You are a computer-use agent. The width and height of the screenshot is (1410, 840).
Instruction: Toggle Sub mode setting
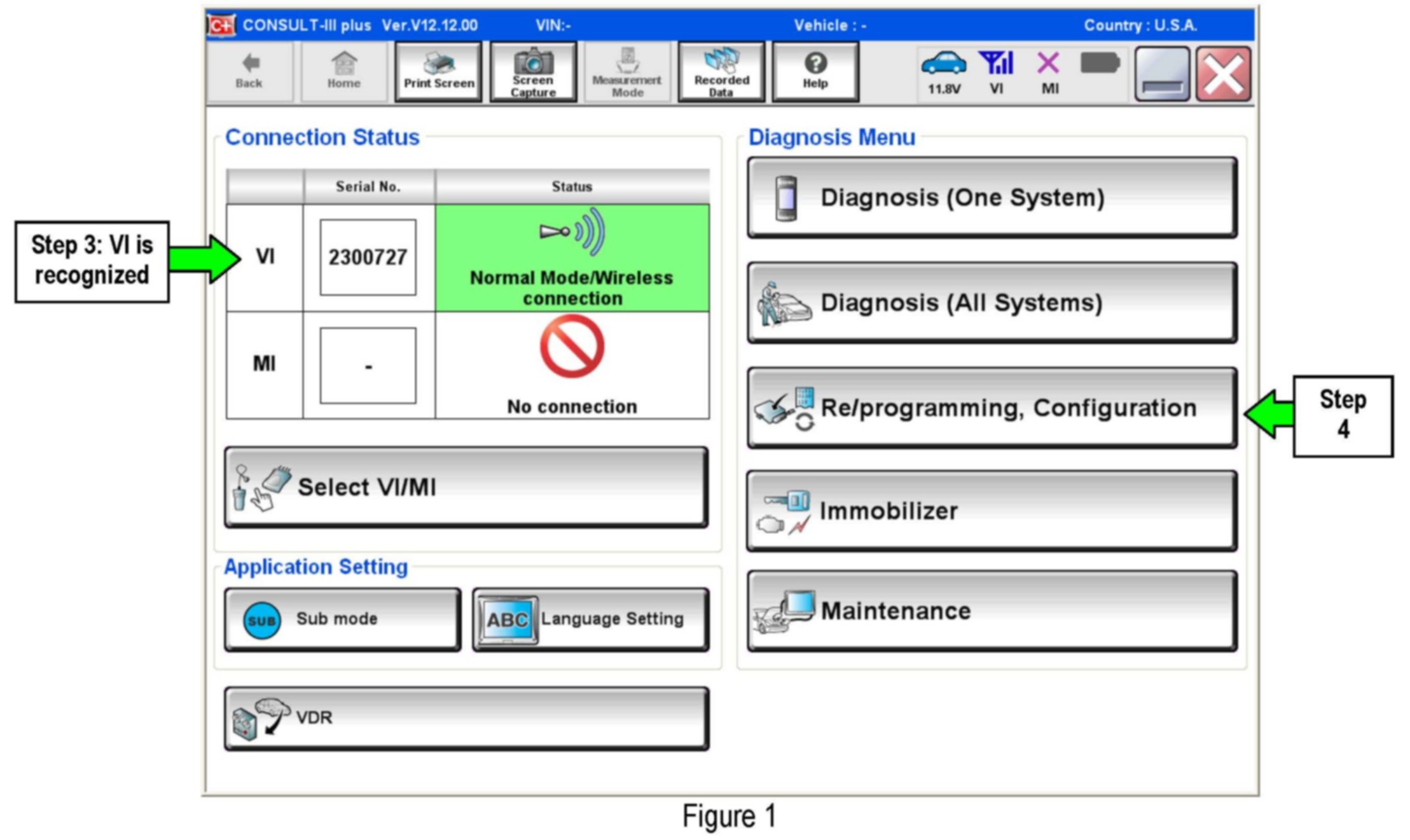tap(342, 619)
